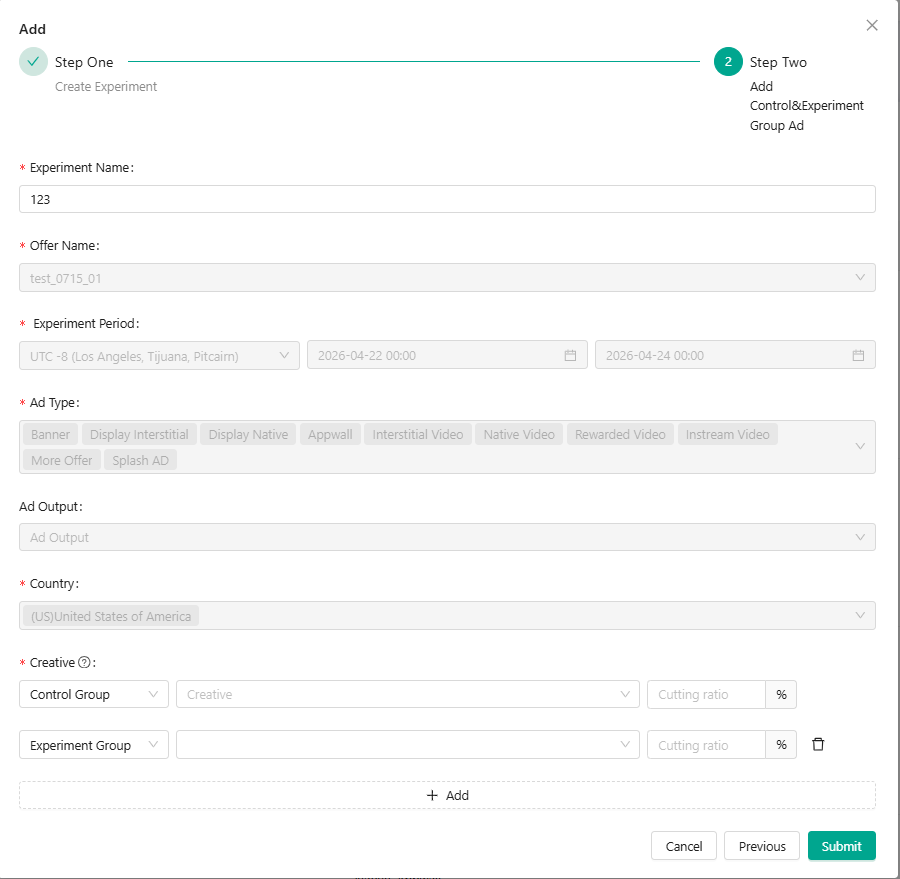Viewport: 900px width, 879px height.
Task: Click the Interstitial Video tag
Action: click(418, 435)
